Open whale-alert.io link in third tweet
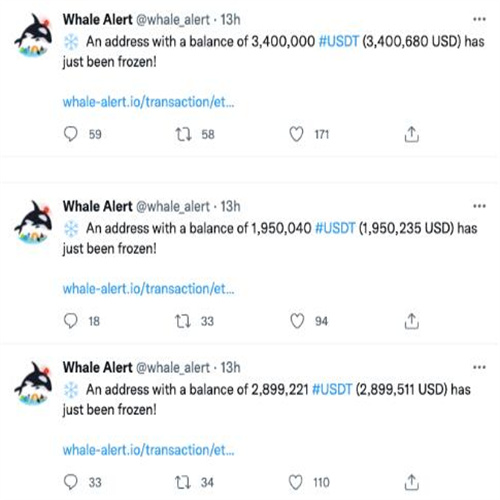500x500 pixels. (148, 450)
